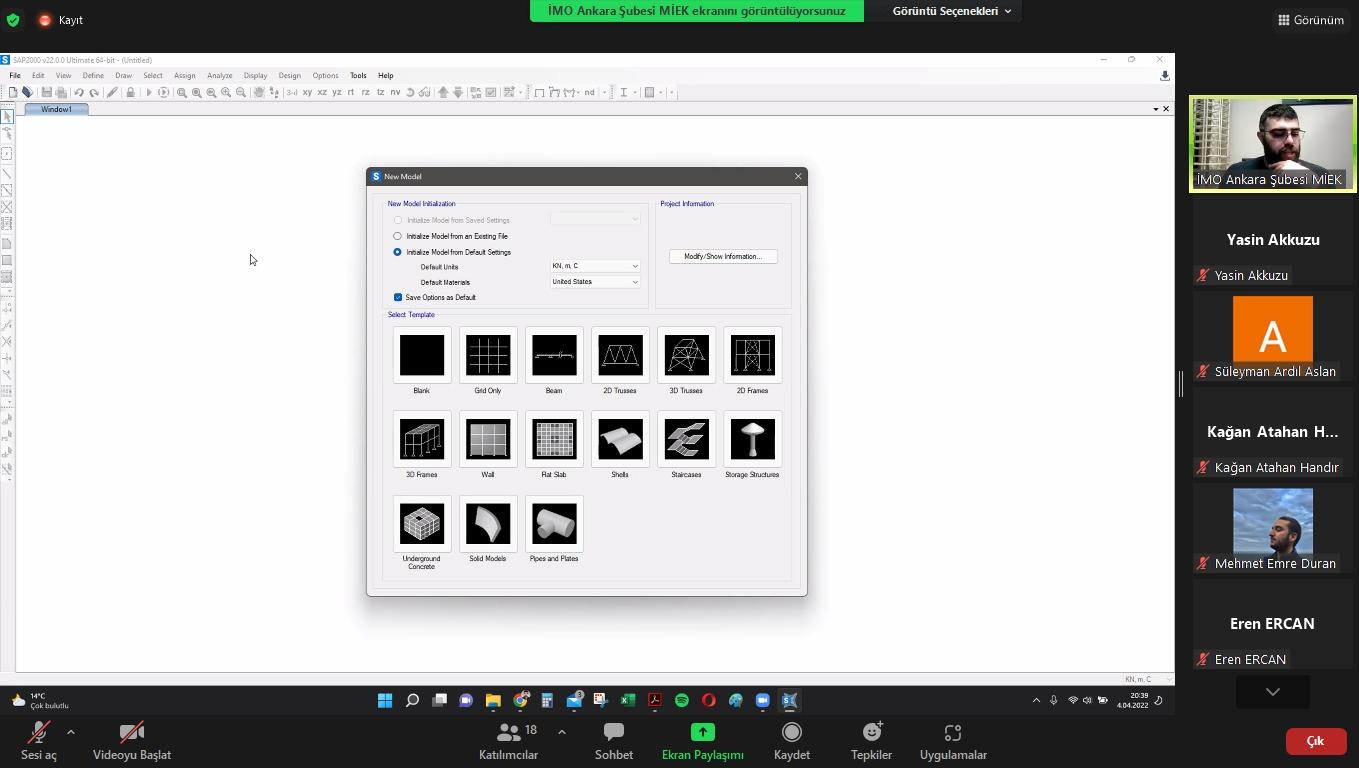Open the Sohbet chat panel
1359x768 pixels.
(614, 741)
